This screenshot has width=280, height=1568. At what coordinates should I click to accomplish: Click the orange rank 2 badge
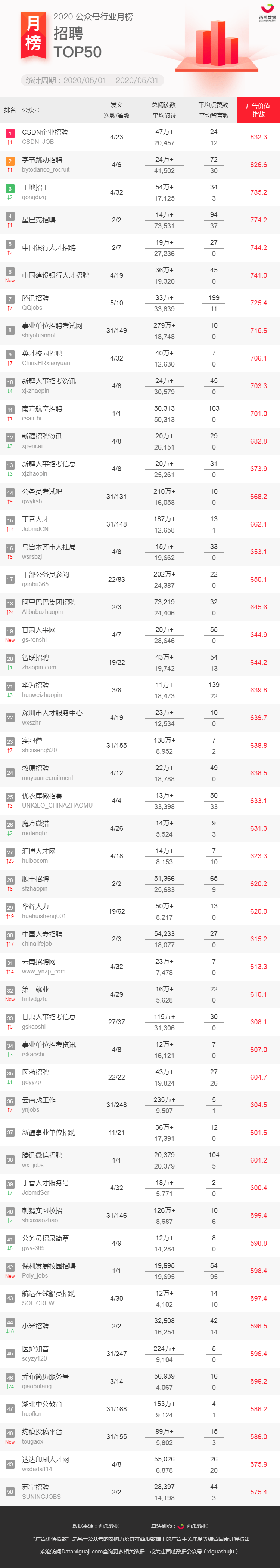click(10, 161)
